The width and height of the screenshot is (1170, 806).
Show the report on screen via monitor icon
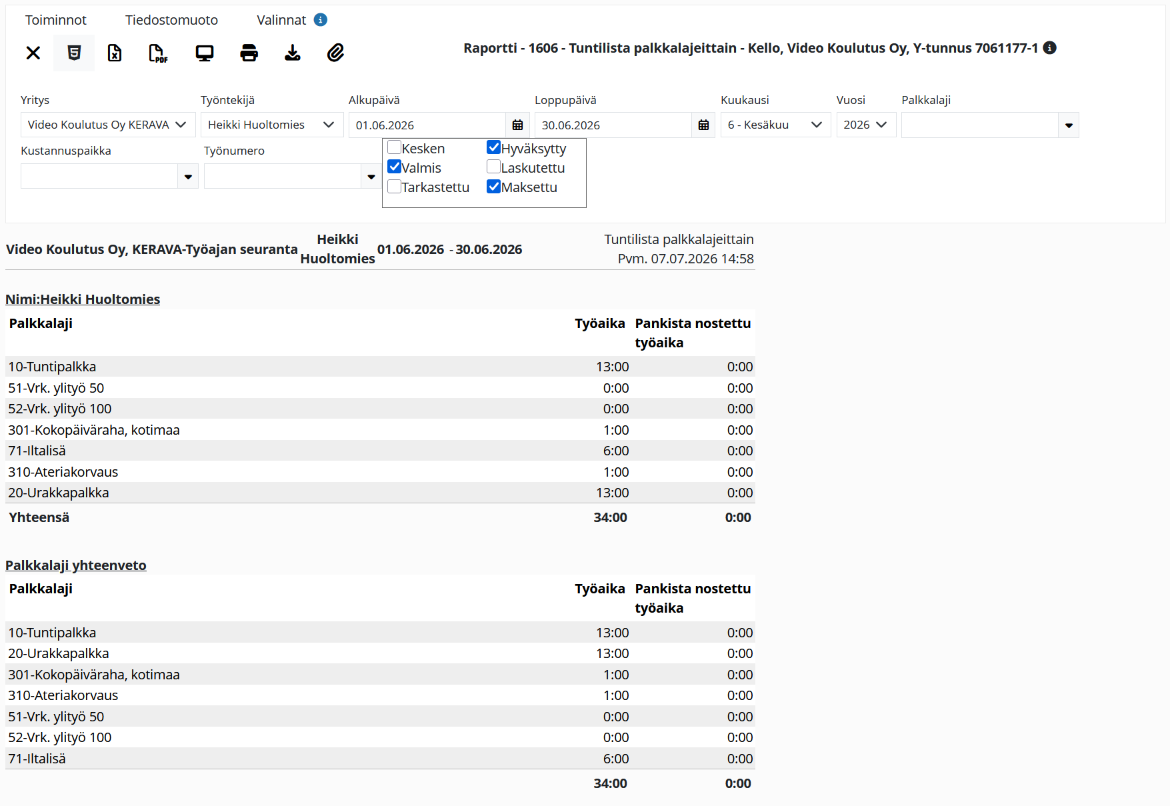pos(204,53)
